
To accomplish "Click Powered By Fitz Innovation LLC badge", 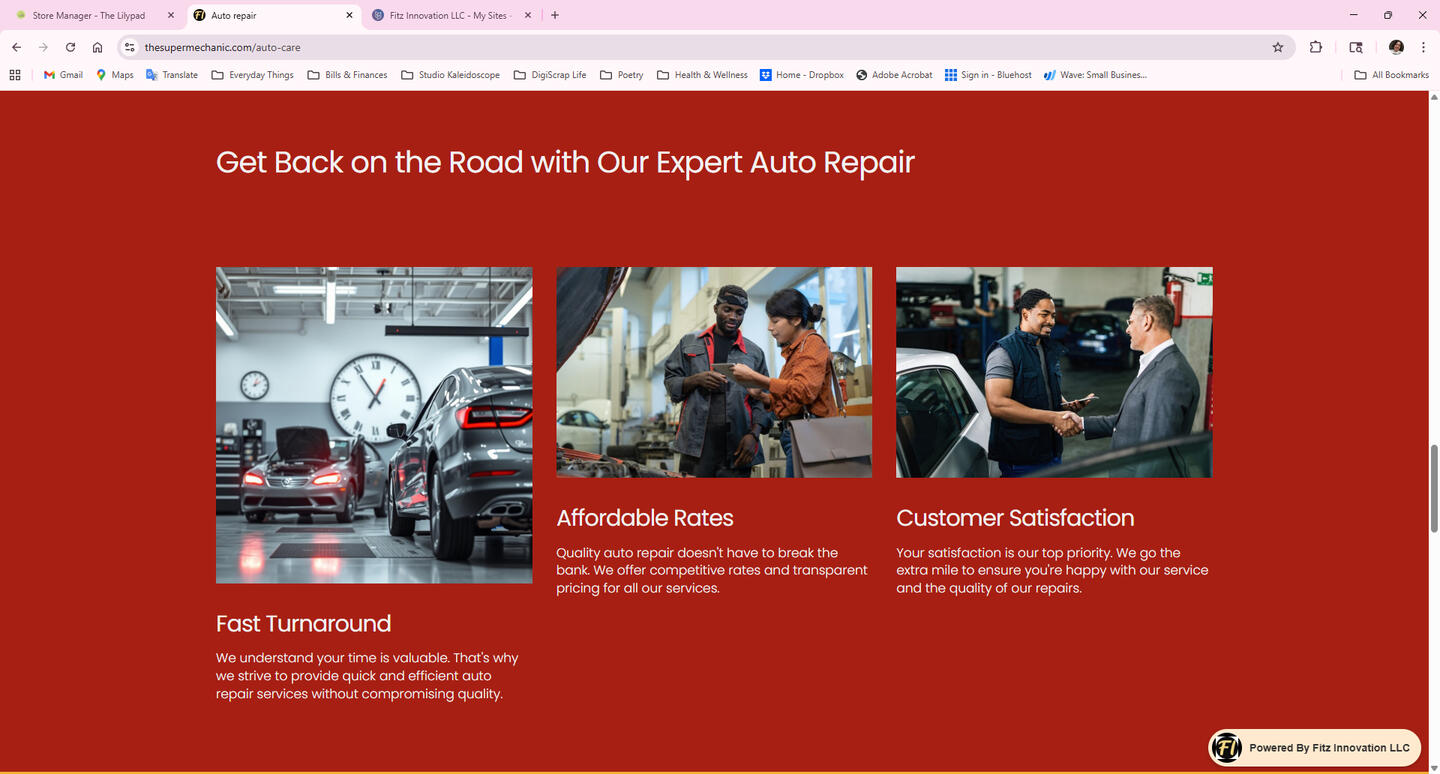I will click(x=1314, y=747).
